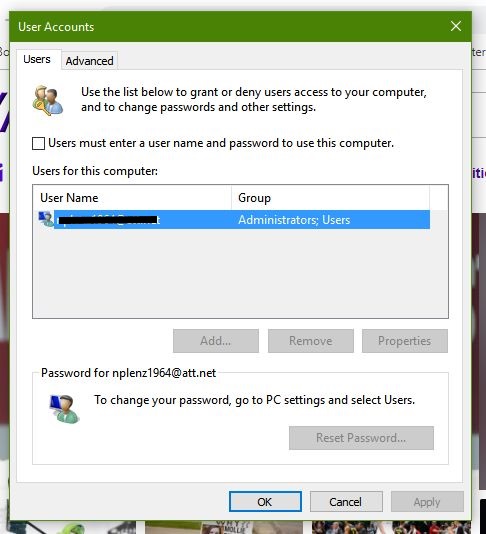Click the Reset Password... button

[x=361, y=438]
